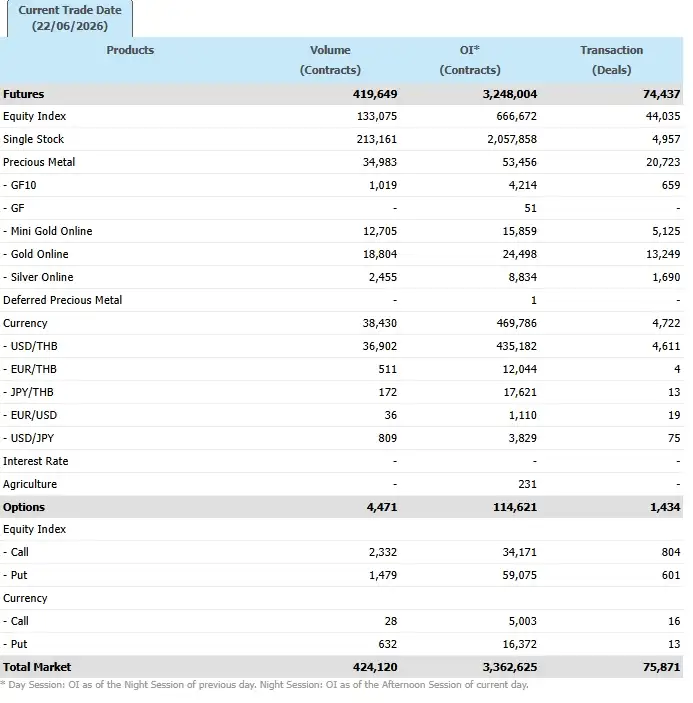Select the Gold Online row label
Screen dimensions: 693x703
[x=36, y=254]
